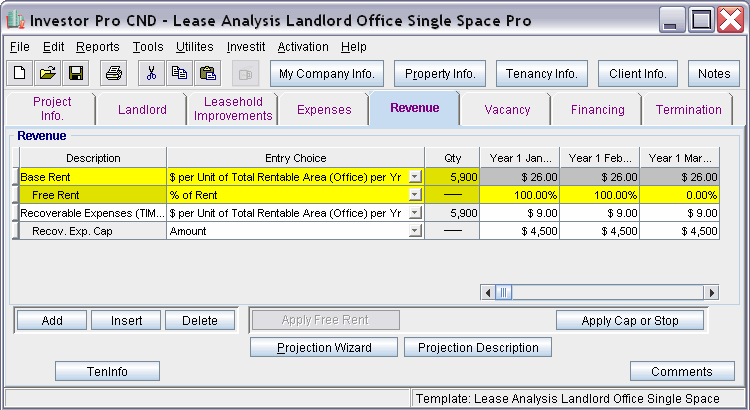Image resolution: width=750 pixels, height=410 pixels.
Task: Open the Client Info. button
Action: (638, 74)
